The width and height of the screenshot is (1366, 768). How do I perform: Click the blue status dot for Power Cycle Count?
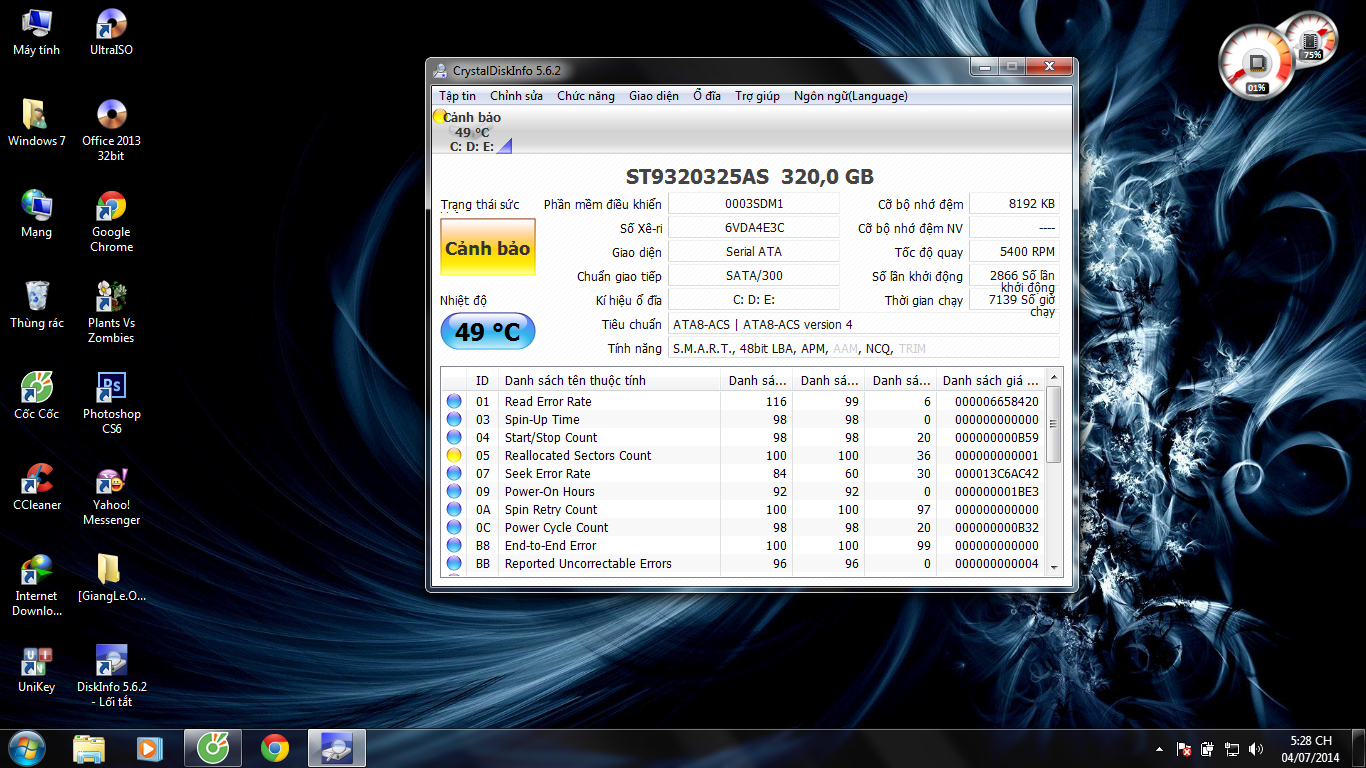tap(454, 527)
